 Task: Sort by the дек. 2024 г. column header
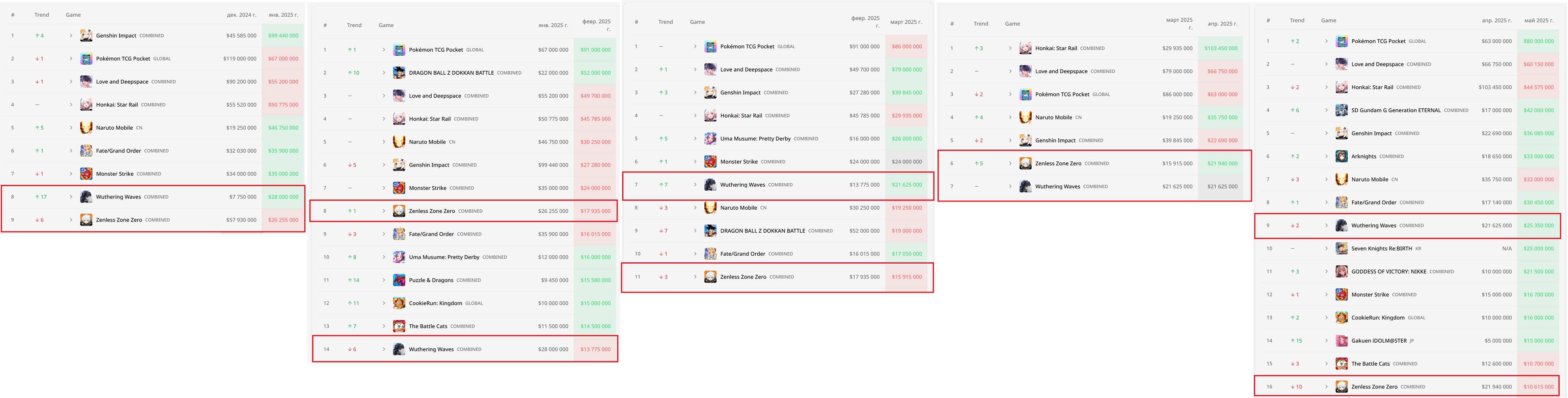click(241, 15)
